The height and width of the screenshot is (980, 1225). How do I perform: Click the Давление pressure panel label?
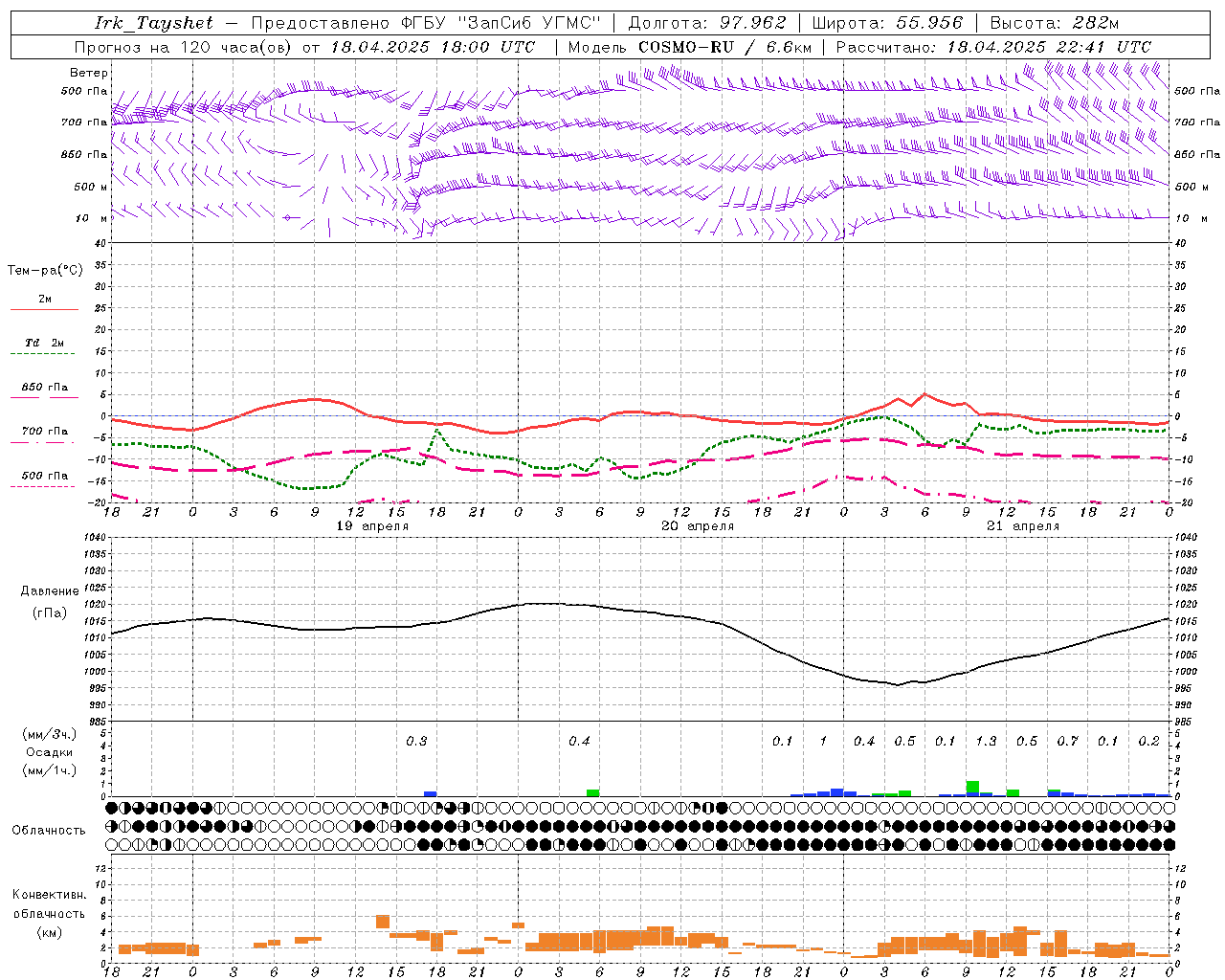point(50,591)
